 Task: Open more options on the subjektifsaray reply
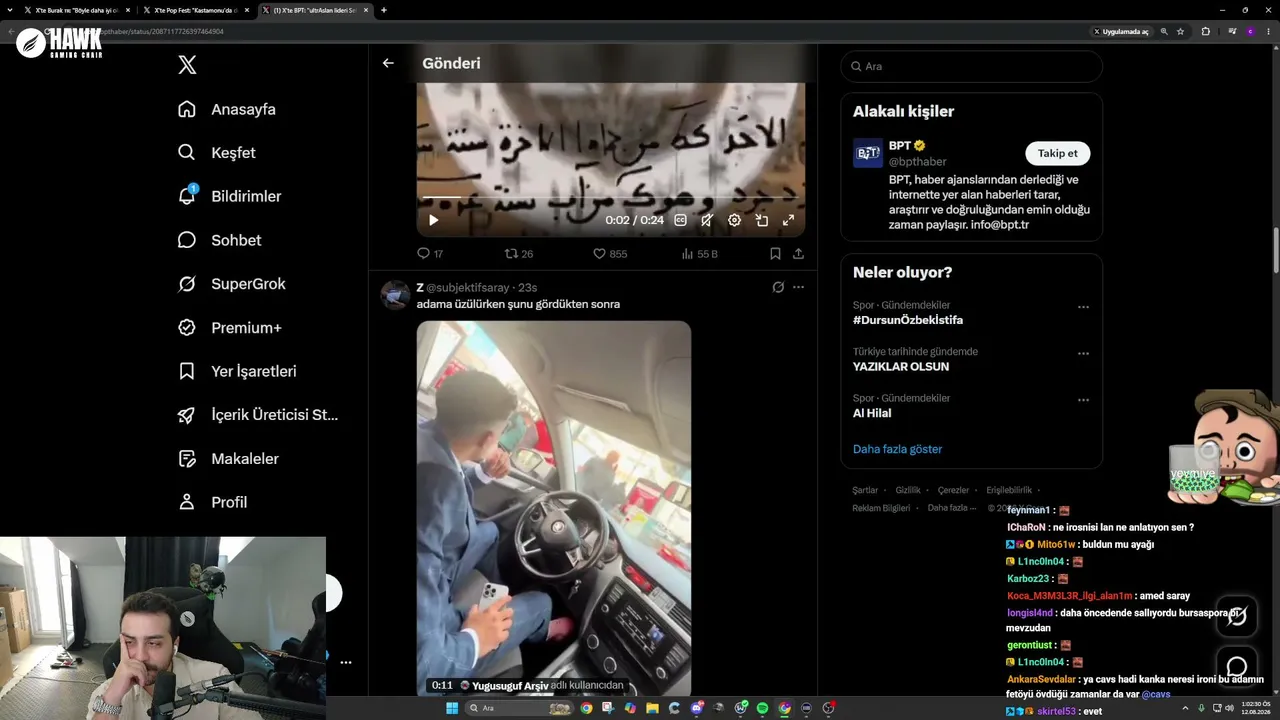click(798, 287)
